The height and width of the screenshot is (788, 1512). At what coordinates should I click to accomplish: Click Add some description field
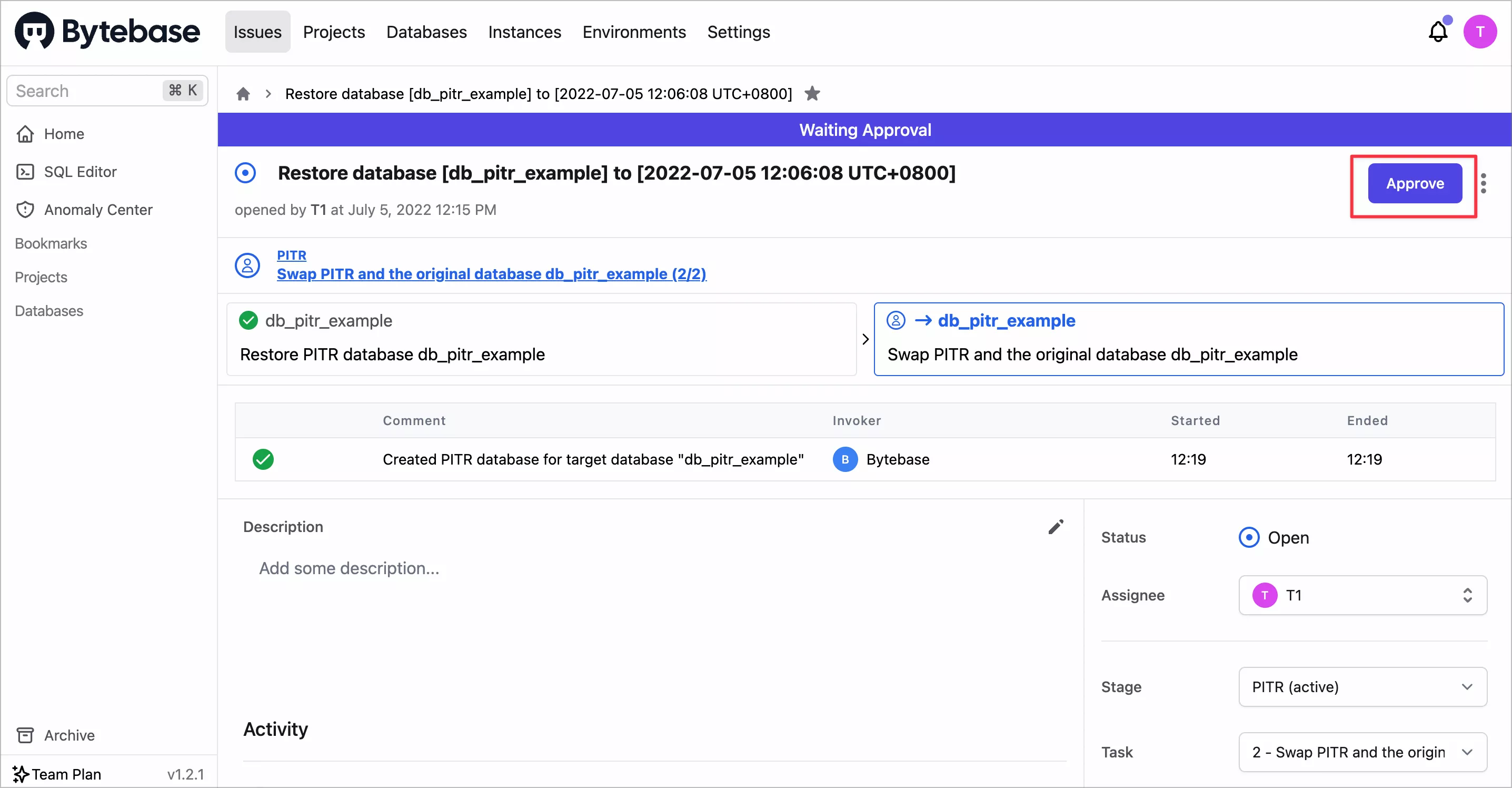pyautogui.click(x=349, y=568)
